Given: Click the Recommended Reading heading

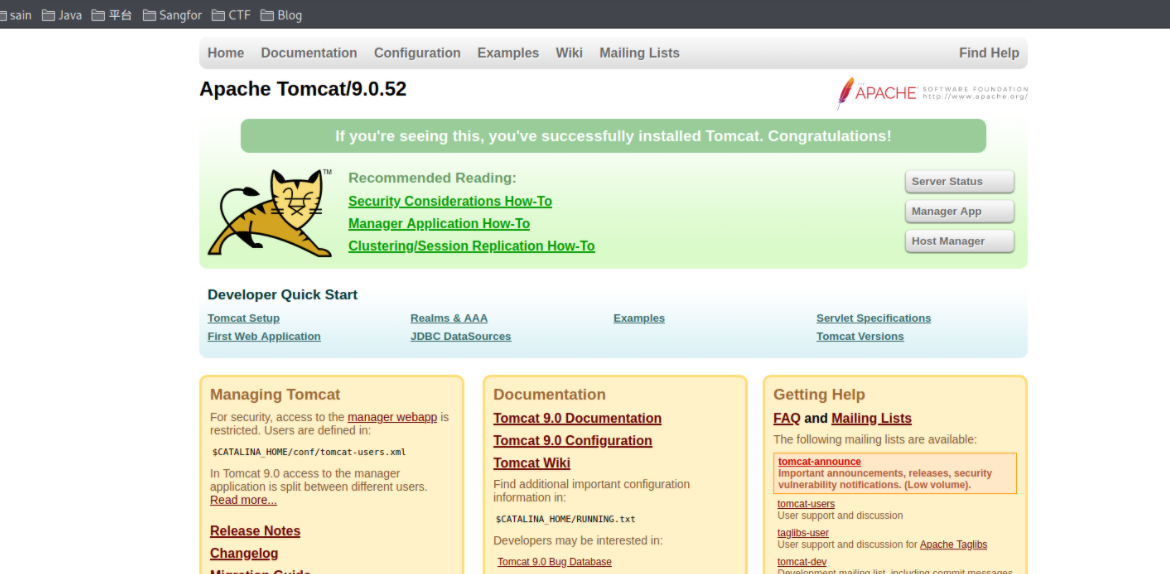Looking at the screenshot, I should [432, 178].
